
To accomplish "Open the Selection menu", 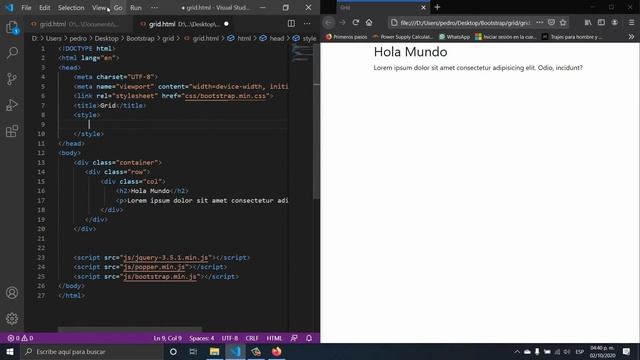I will [71, 7].
